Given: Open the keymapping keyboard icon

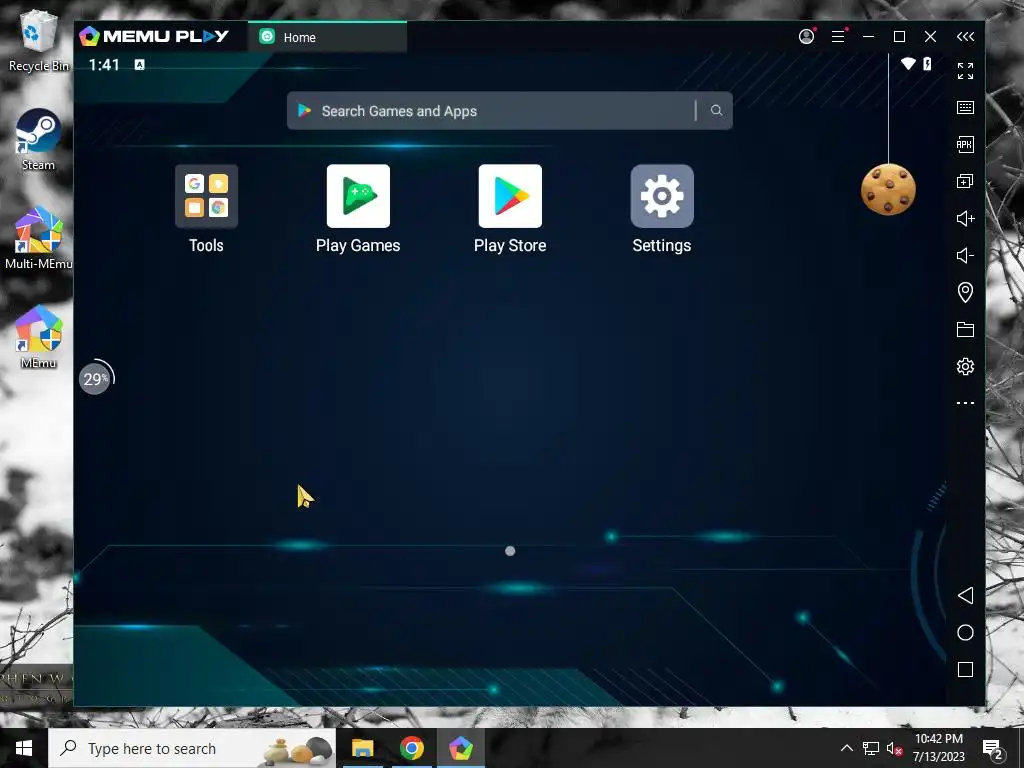Looking at the screenshot, I should [965, 108].
